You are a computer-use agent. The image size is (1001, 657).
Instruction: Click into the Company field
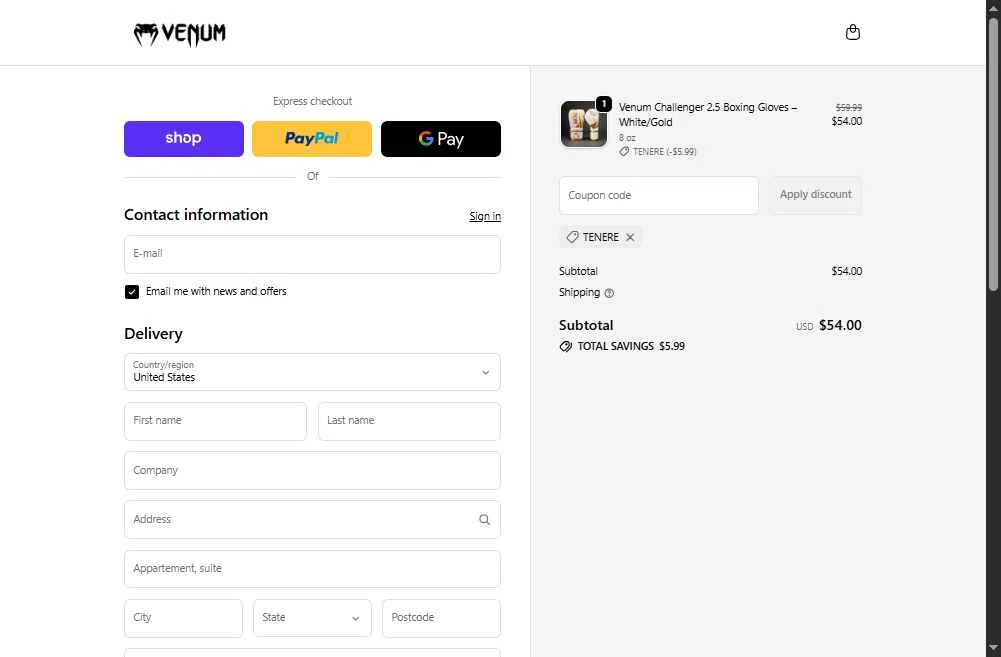tap(312, 471)
